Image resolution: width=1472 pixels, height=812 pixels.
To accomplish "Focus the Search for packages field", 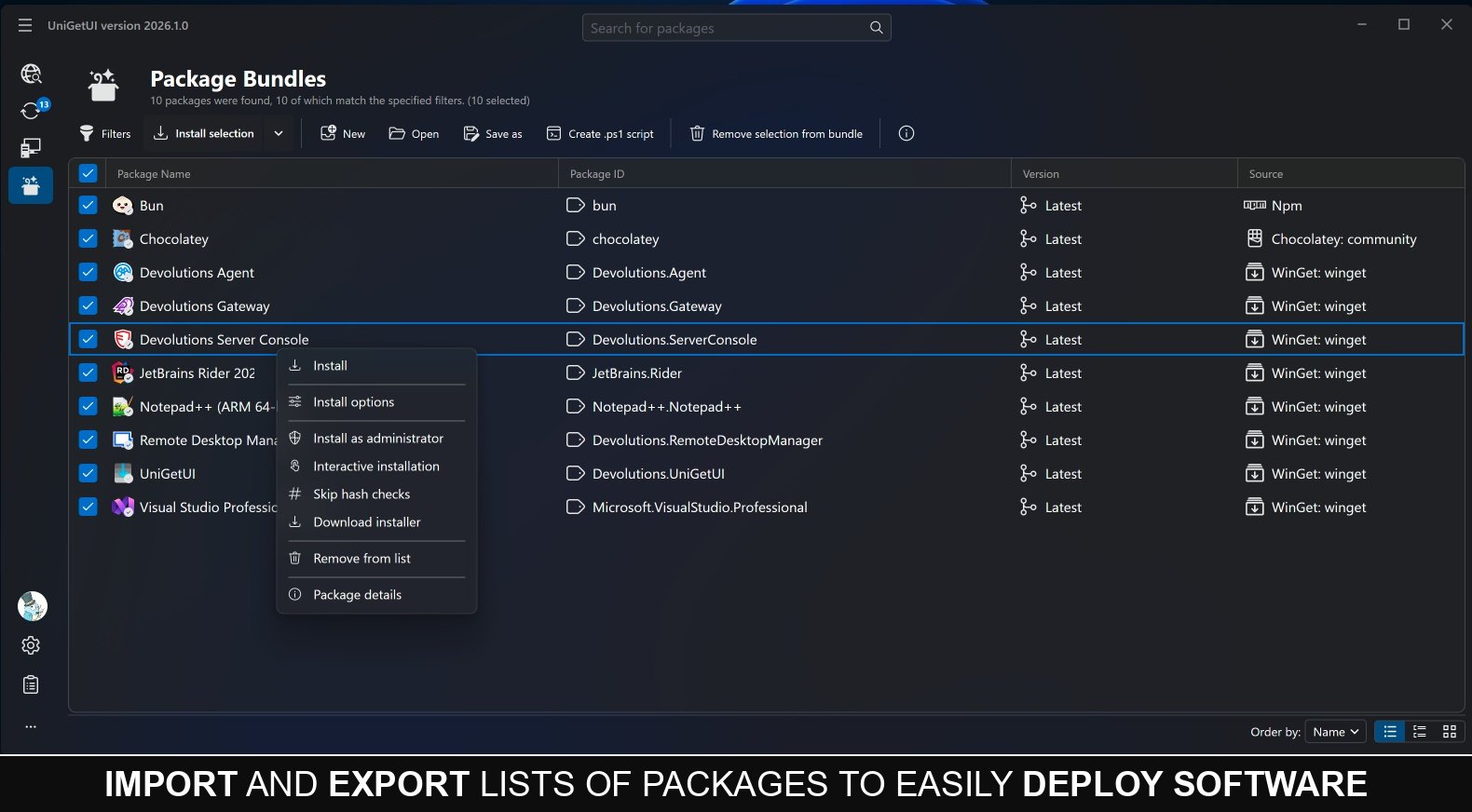I will click(736, 28).
